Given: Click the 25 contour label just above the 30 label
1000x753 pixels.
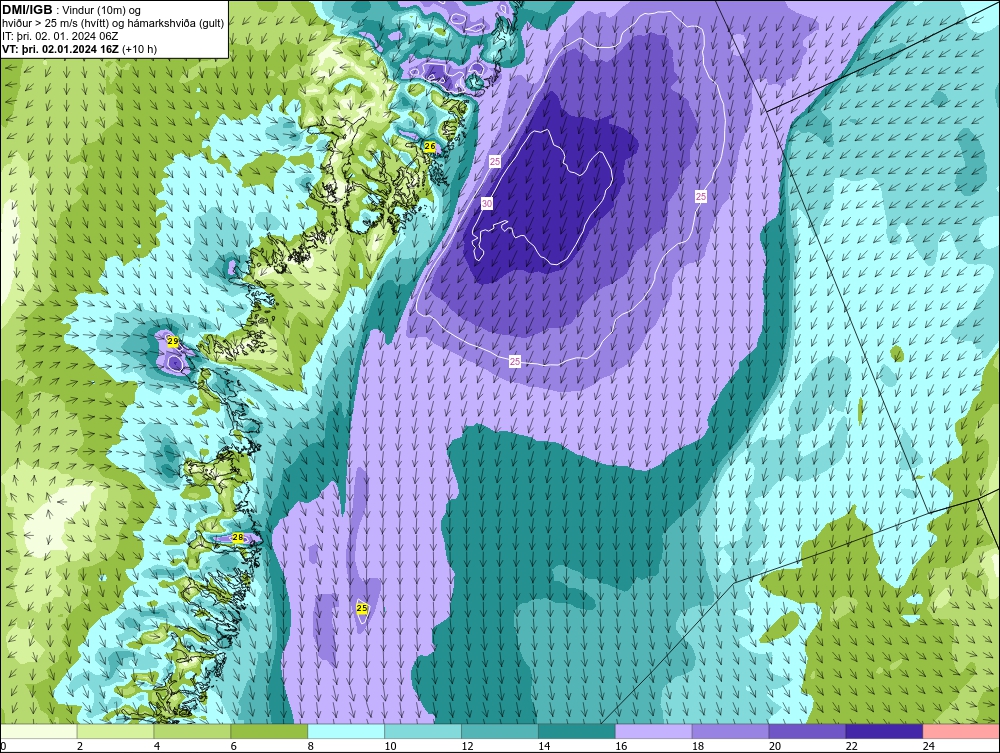Looking at the screenshot, I should 495,162.
